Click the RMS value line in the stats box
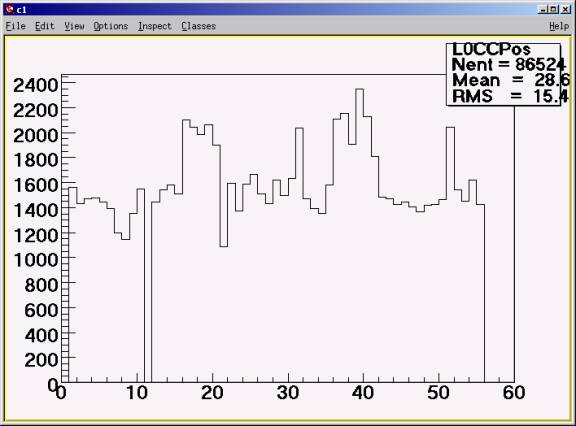This screenshot has height=426, width=576. click(x=511, y=96)
